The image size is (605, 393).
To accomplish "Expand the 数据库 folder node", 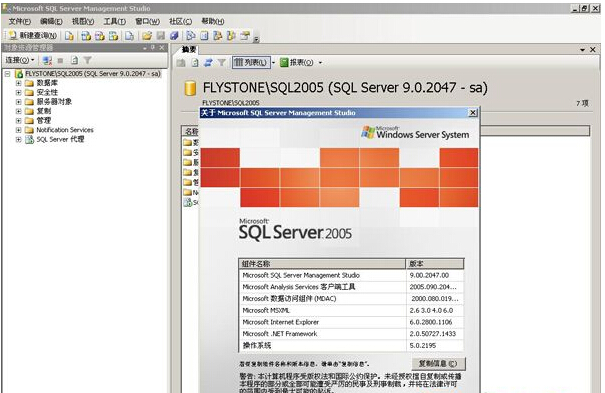I will 18,83.
